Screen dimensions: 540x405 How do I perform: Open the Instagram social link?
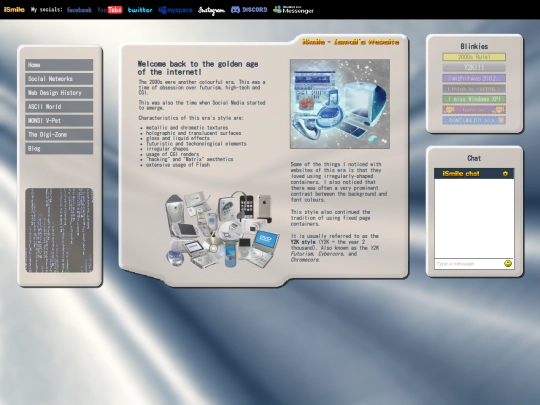[211, 10]
